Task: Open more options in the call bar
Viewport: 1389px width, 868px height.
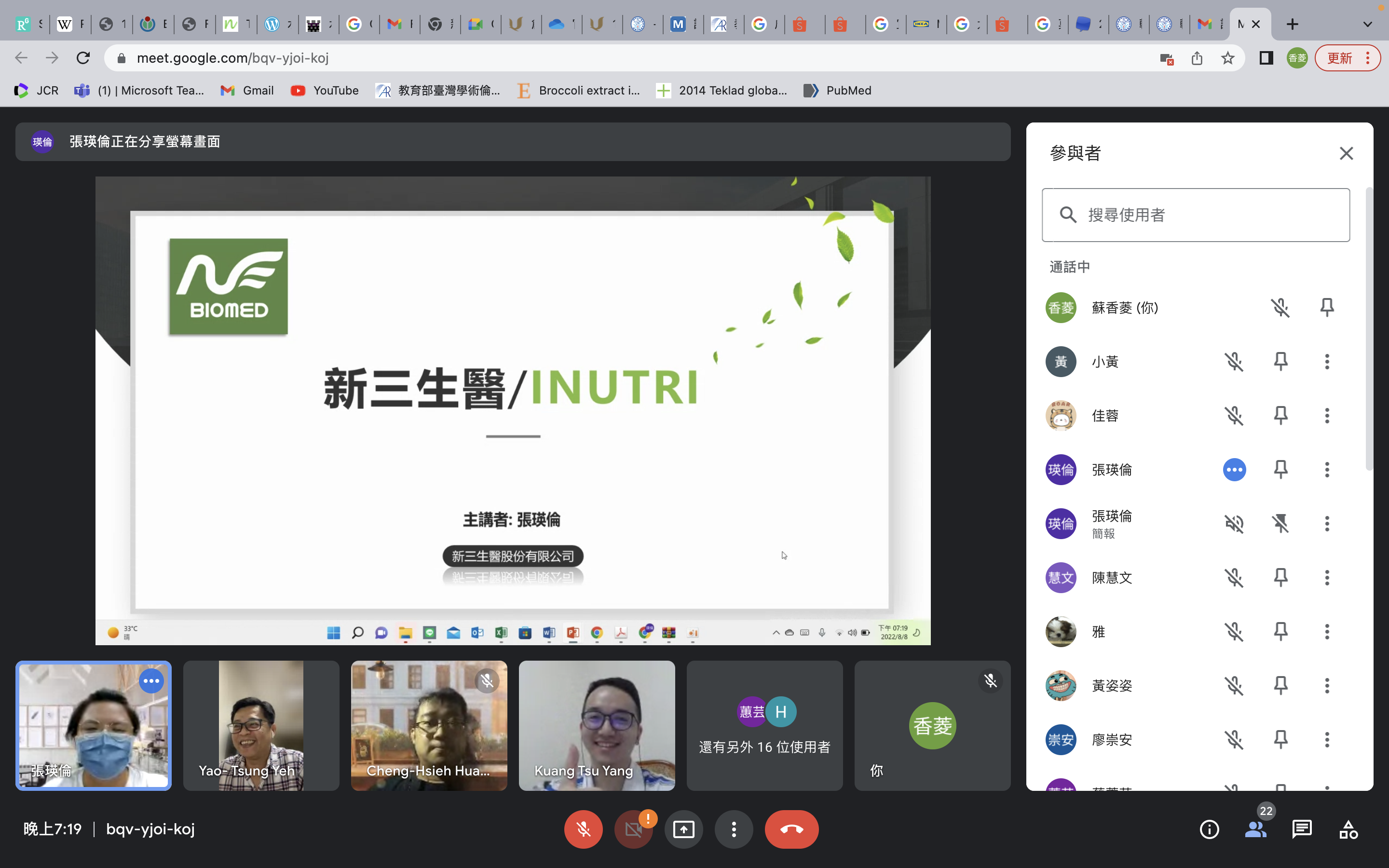Action: point(734,829)
